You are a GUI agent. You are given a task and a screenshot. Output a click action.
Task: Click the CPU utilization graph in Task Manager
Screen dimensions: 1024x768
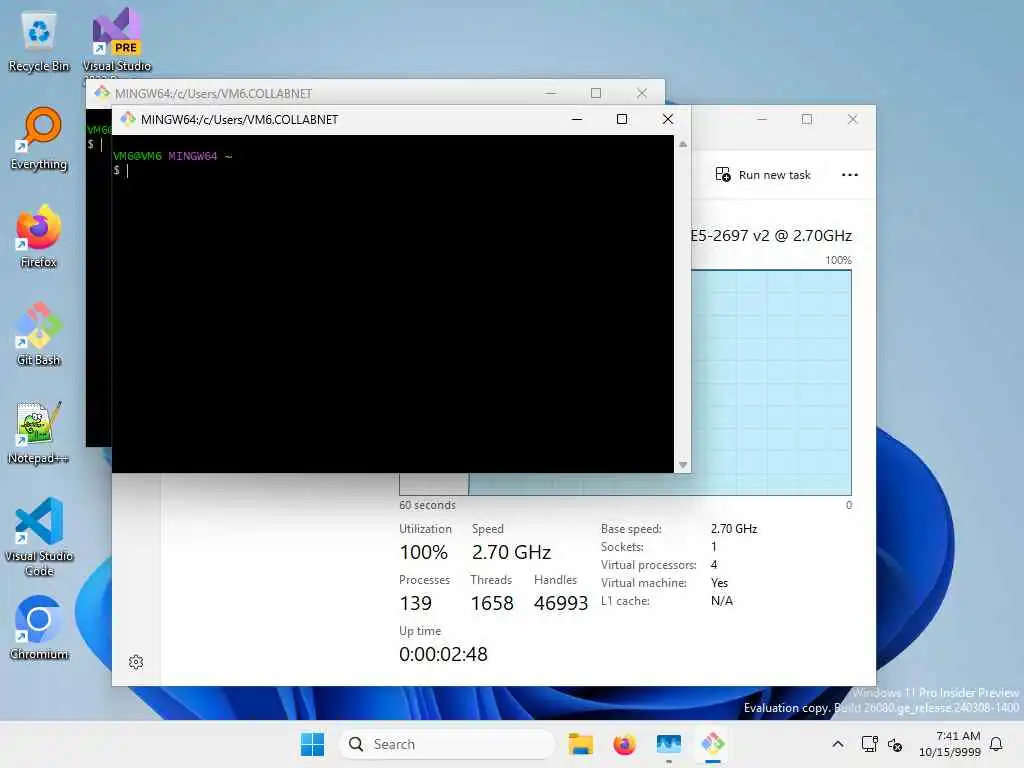771,382
